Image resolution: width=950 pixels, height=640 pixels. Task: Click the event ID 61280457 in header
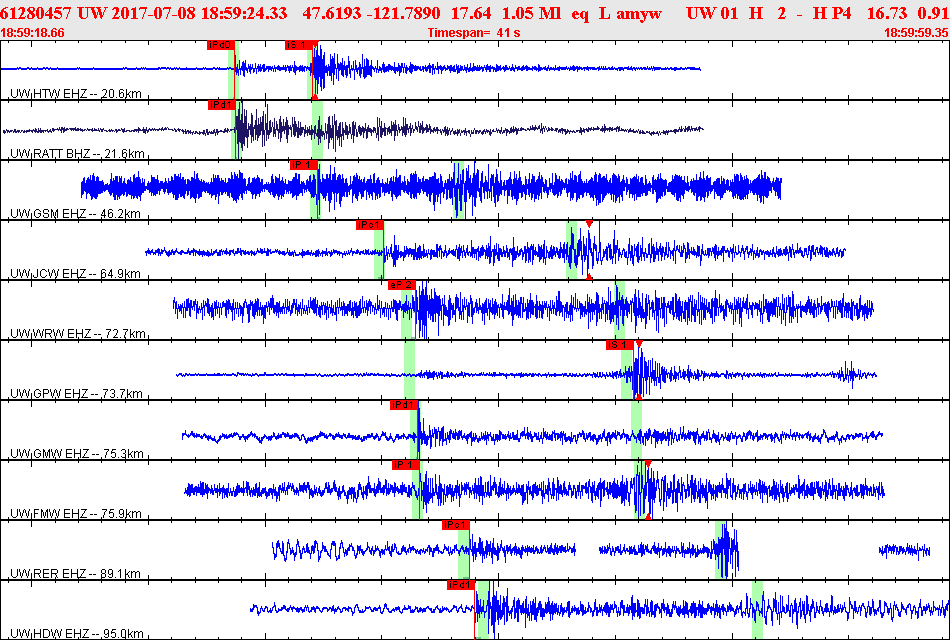coord(36,13)
